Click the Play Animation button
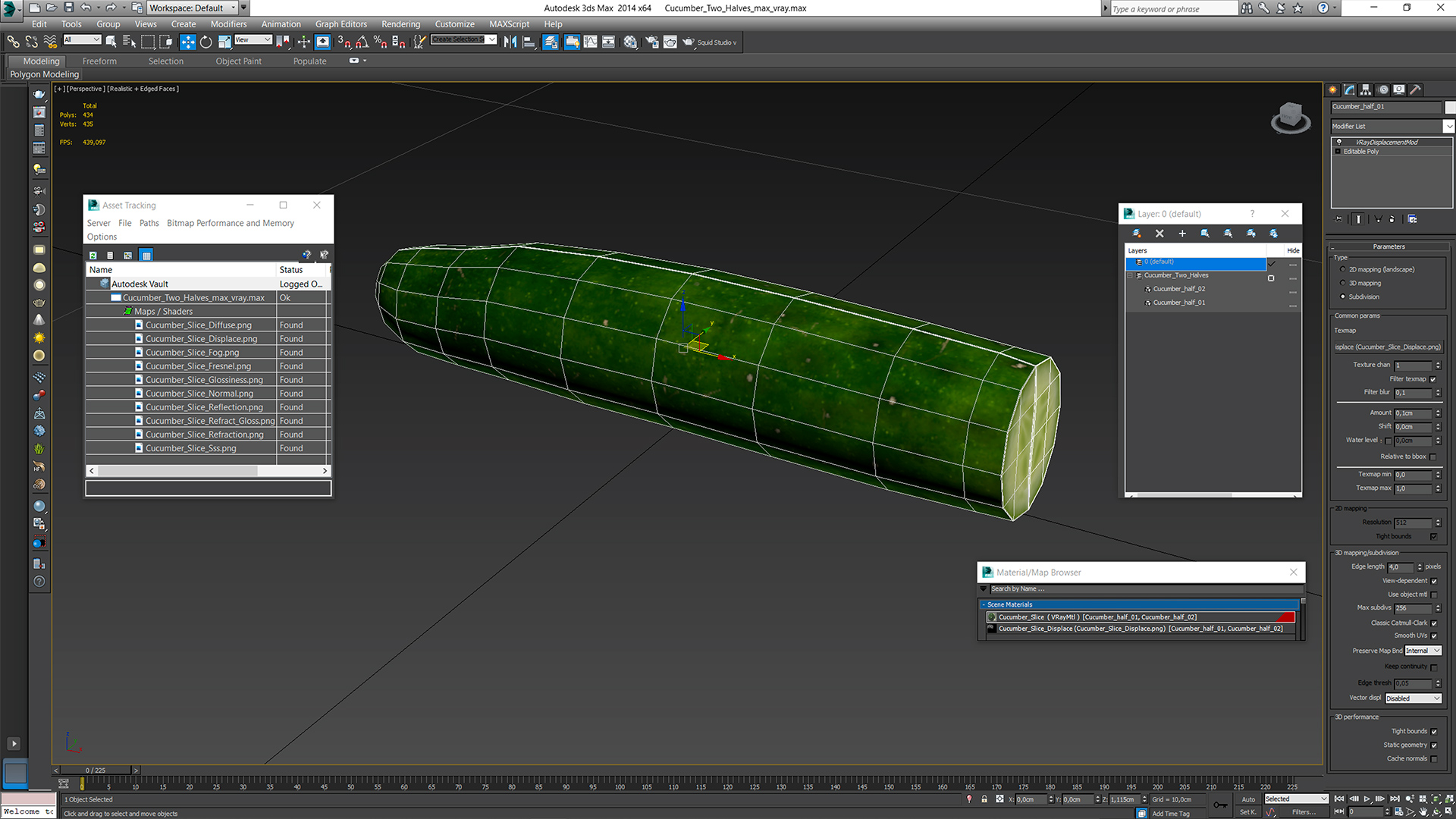1456x819 pixels. tap(1367, 799)
